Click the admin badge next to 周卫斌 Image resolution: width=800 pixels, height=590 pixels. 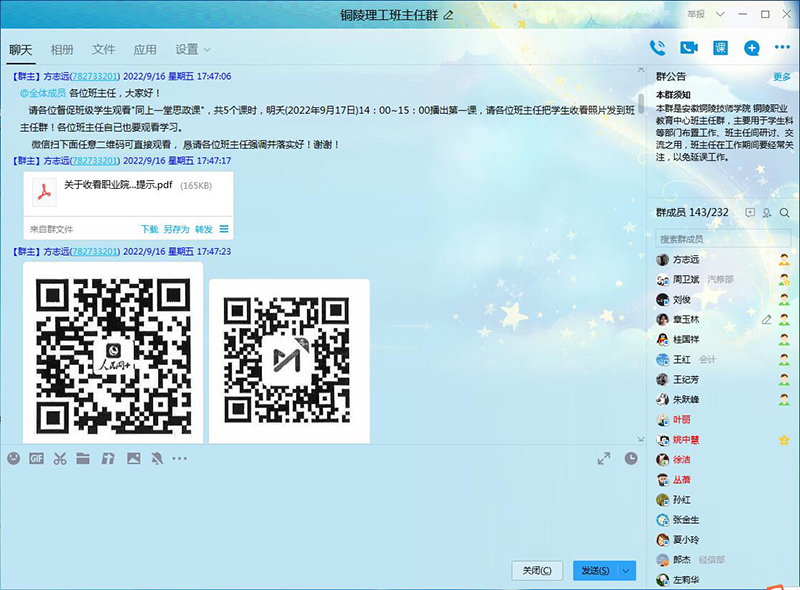point(784,280)
